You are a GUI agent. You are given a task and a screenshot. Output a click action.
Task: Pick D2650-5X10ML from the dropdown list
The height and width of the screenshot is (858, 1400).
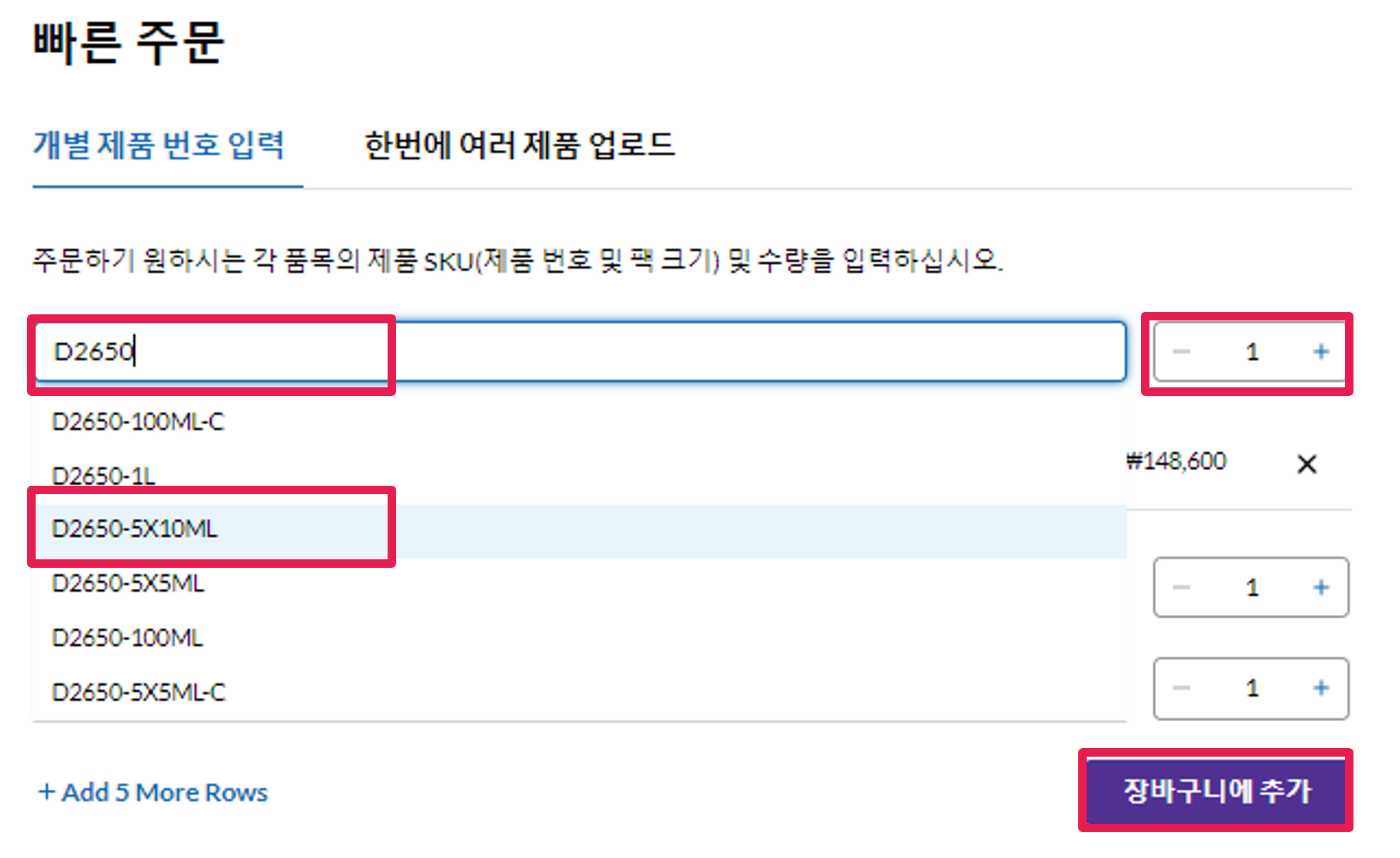tap(135, 529)
